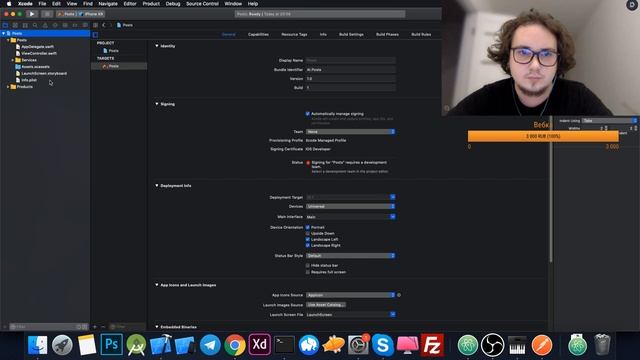This screenshot has height=360, width=640.
Task: Open the Main Interface dropdown
Action: tap(351, 217)
